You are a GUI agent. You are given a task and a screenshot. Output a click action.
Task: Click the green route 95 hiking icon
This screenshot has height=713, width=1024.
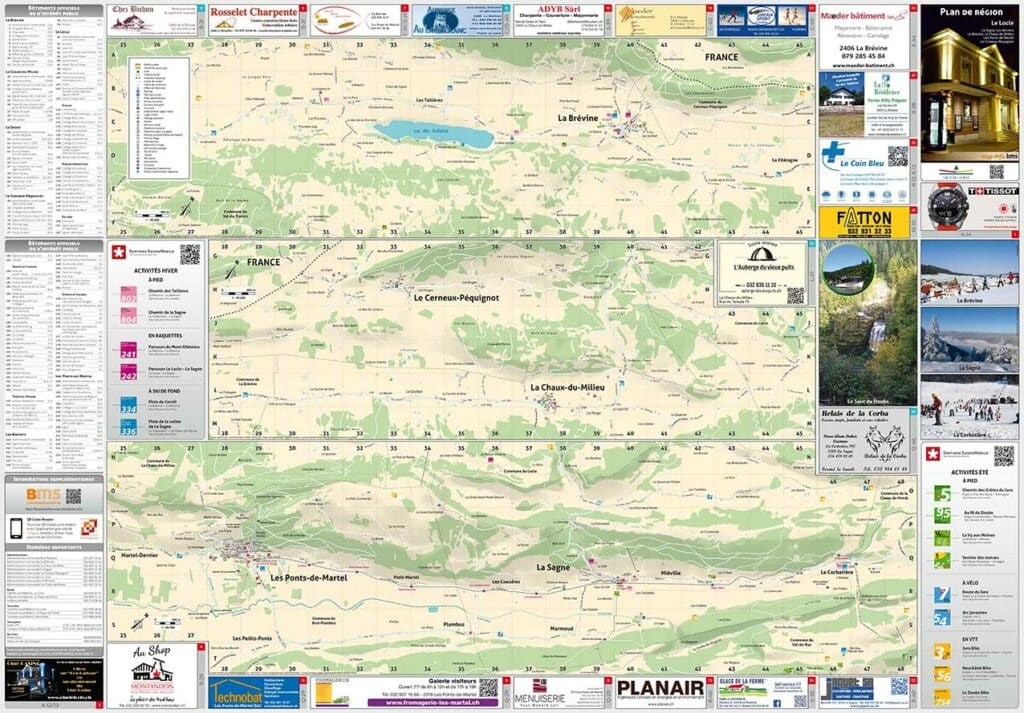[942, 515]
